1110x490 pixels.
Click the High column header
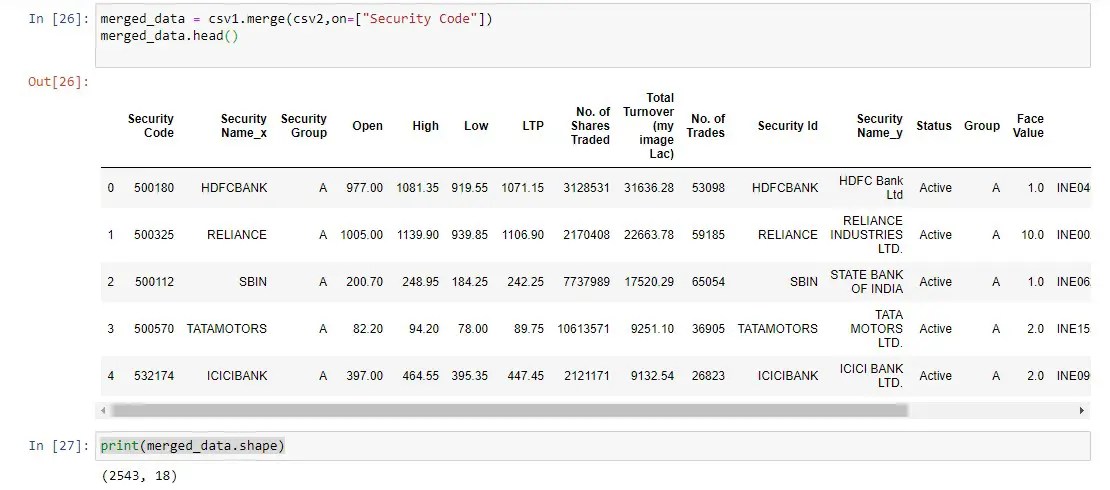pos(425,125)
